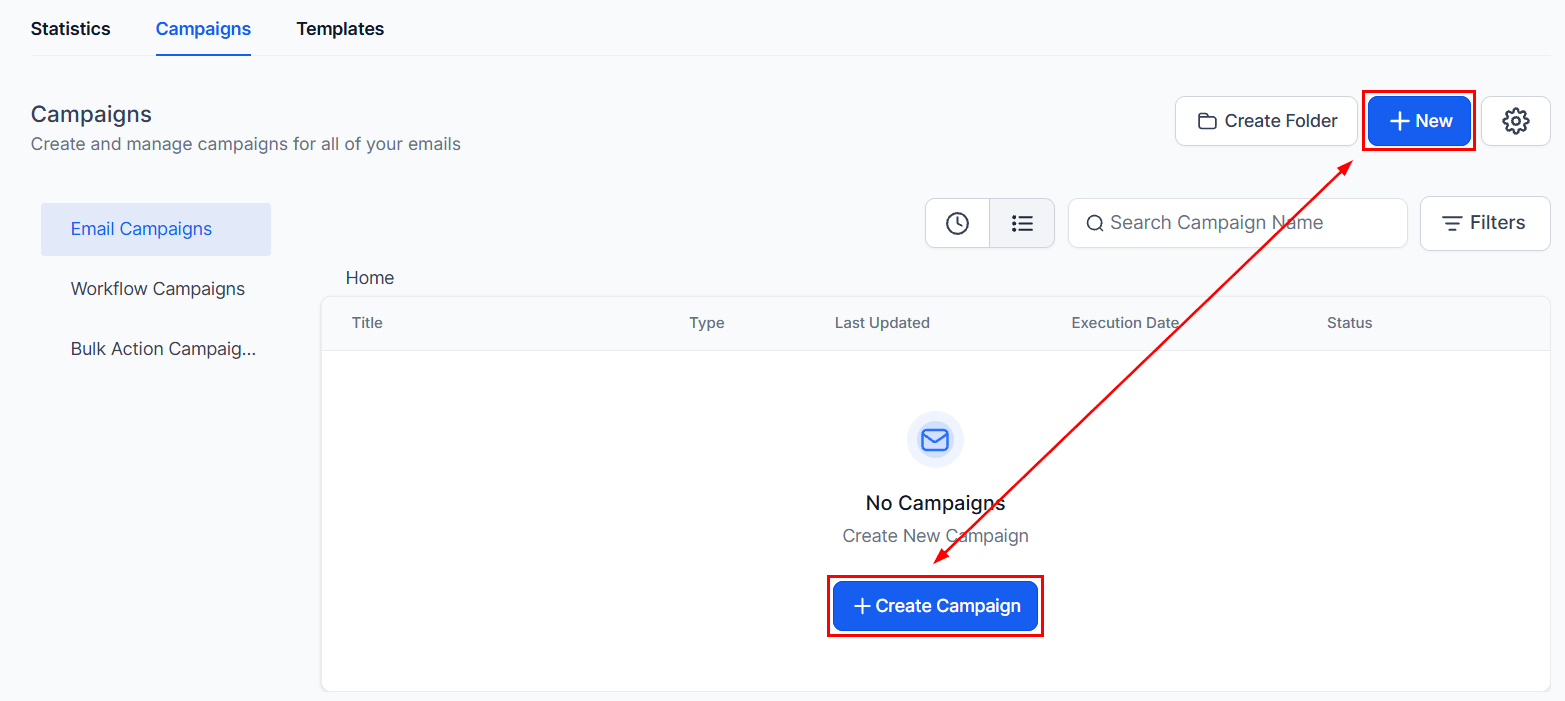Click the Create Campaign button

935,606
